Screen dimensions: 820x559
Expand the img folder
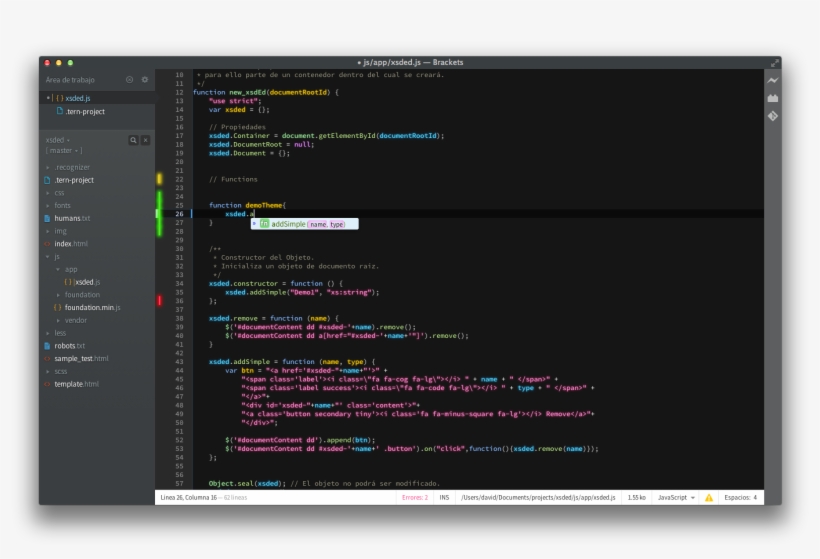48,231
